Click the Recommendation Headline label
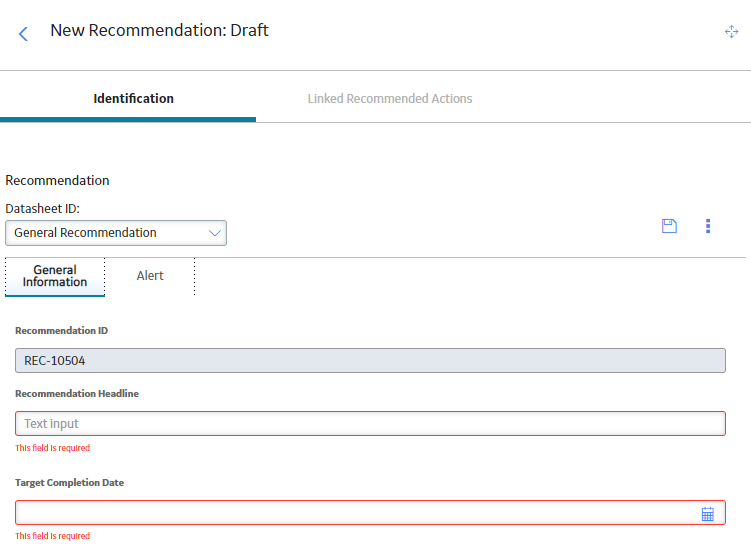The width and height of the screenshot is (751, 548). tap(77, 393)
